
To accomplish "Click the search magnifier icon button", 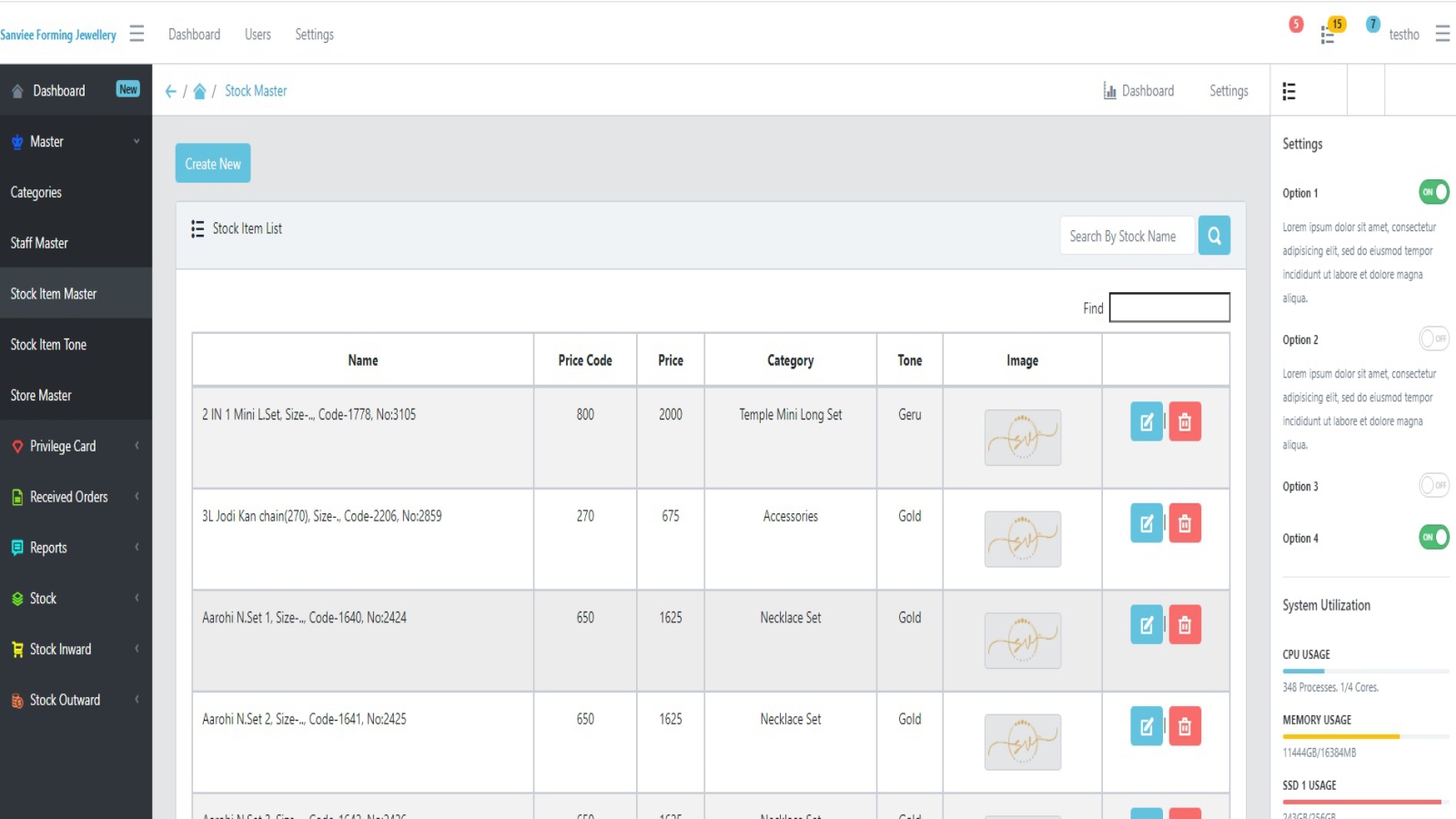I will point(1214,236).
